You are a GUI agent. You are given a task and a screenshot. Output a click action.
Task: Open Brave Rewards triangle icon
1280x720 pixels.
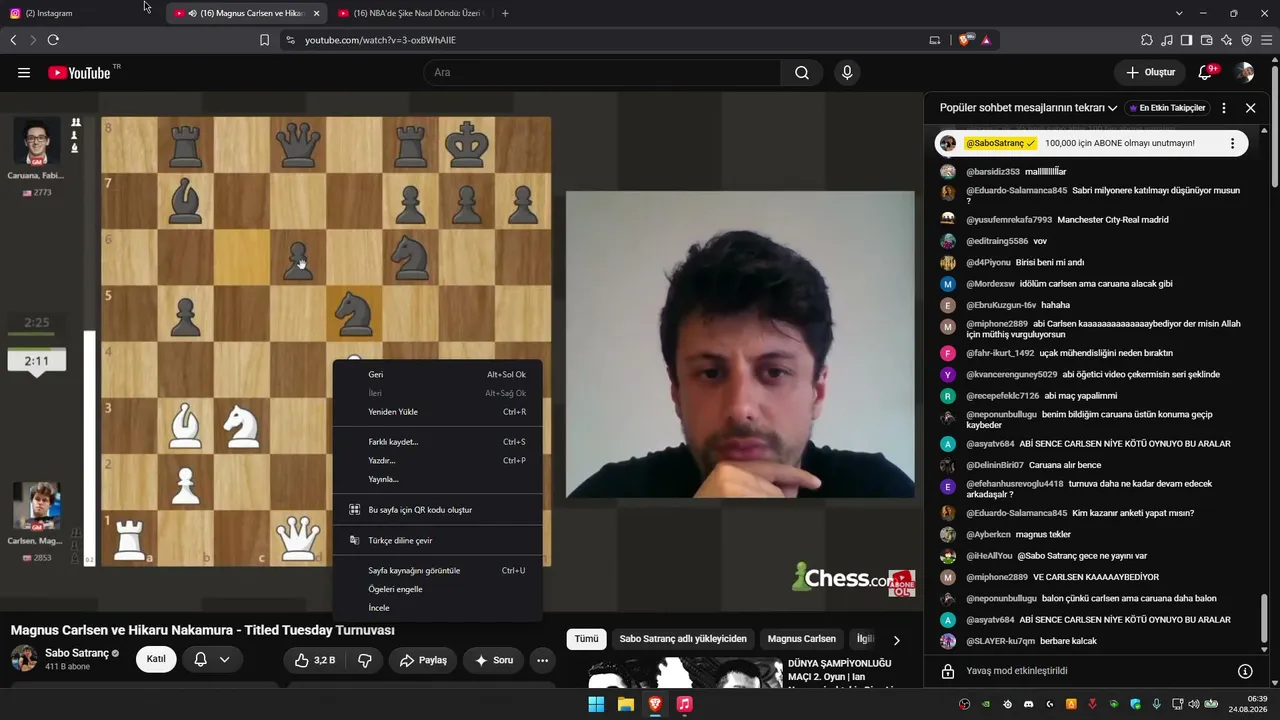pos(986,40)
